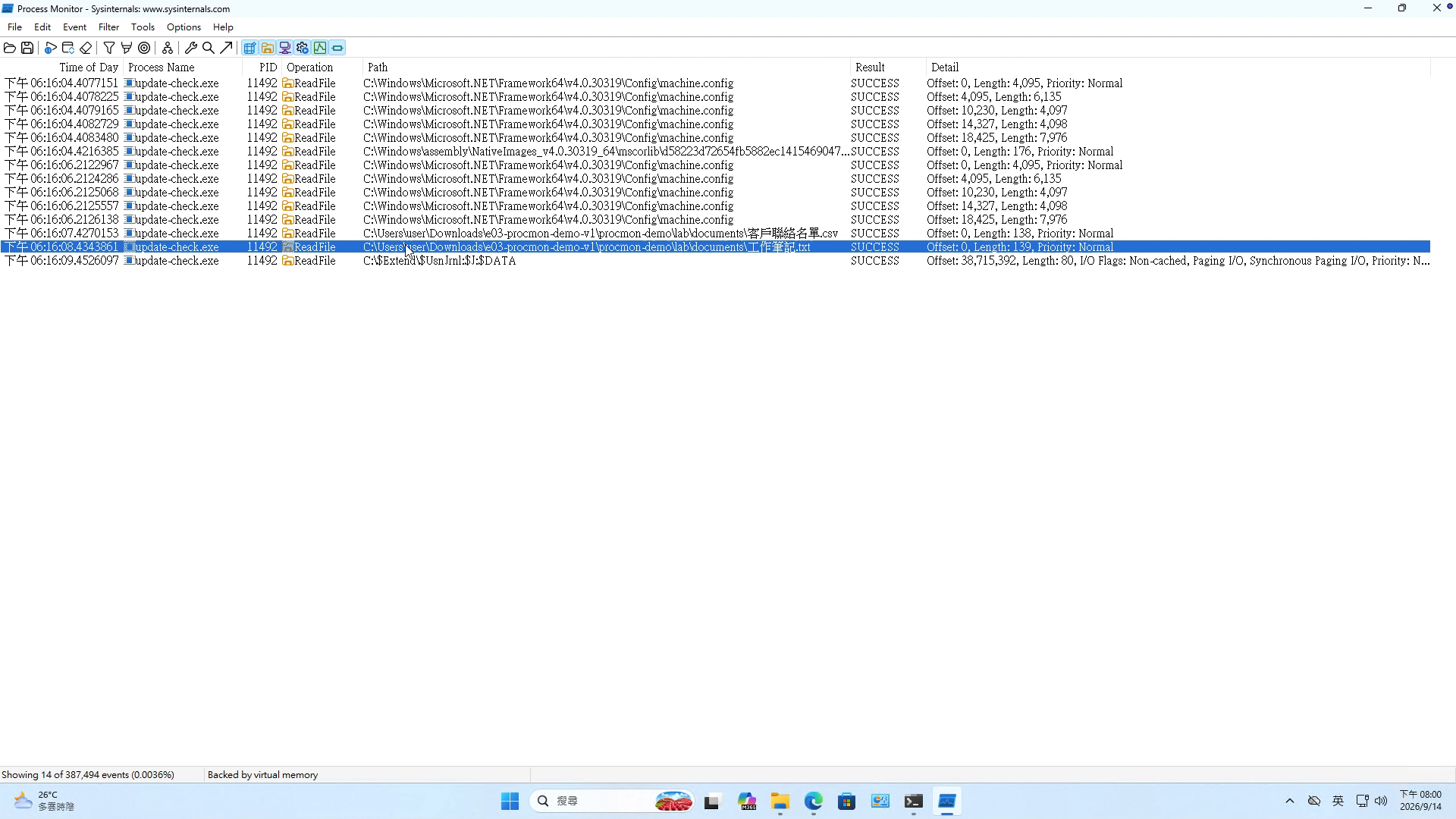The image size is (1456, 819).
Task: Open the clock and date 2026/9/14
Action: click(x=1420, y=801)
